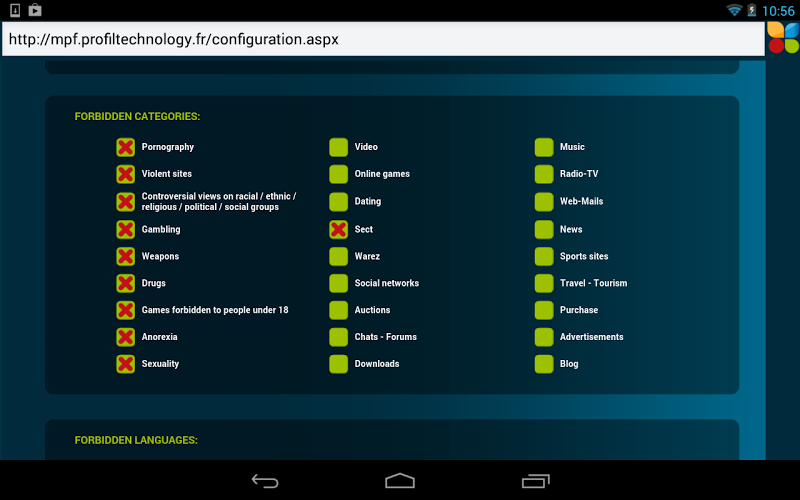This screenshot has height=500, width=800.
Task: Forbid the News category
Action: [544, 230]
